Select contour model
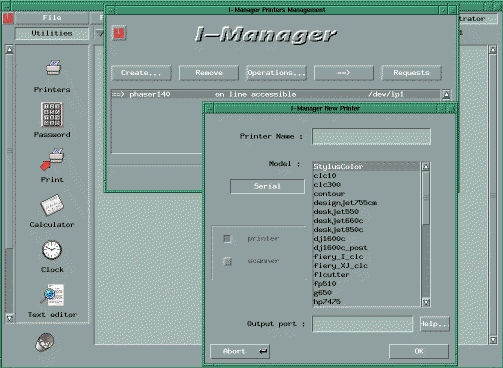The width and height of the screenshot is (503, 368). [x=366, y=193]
